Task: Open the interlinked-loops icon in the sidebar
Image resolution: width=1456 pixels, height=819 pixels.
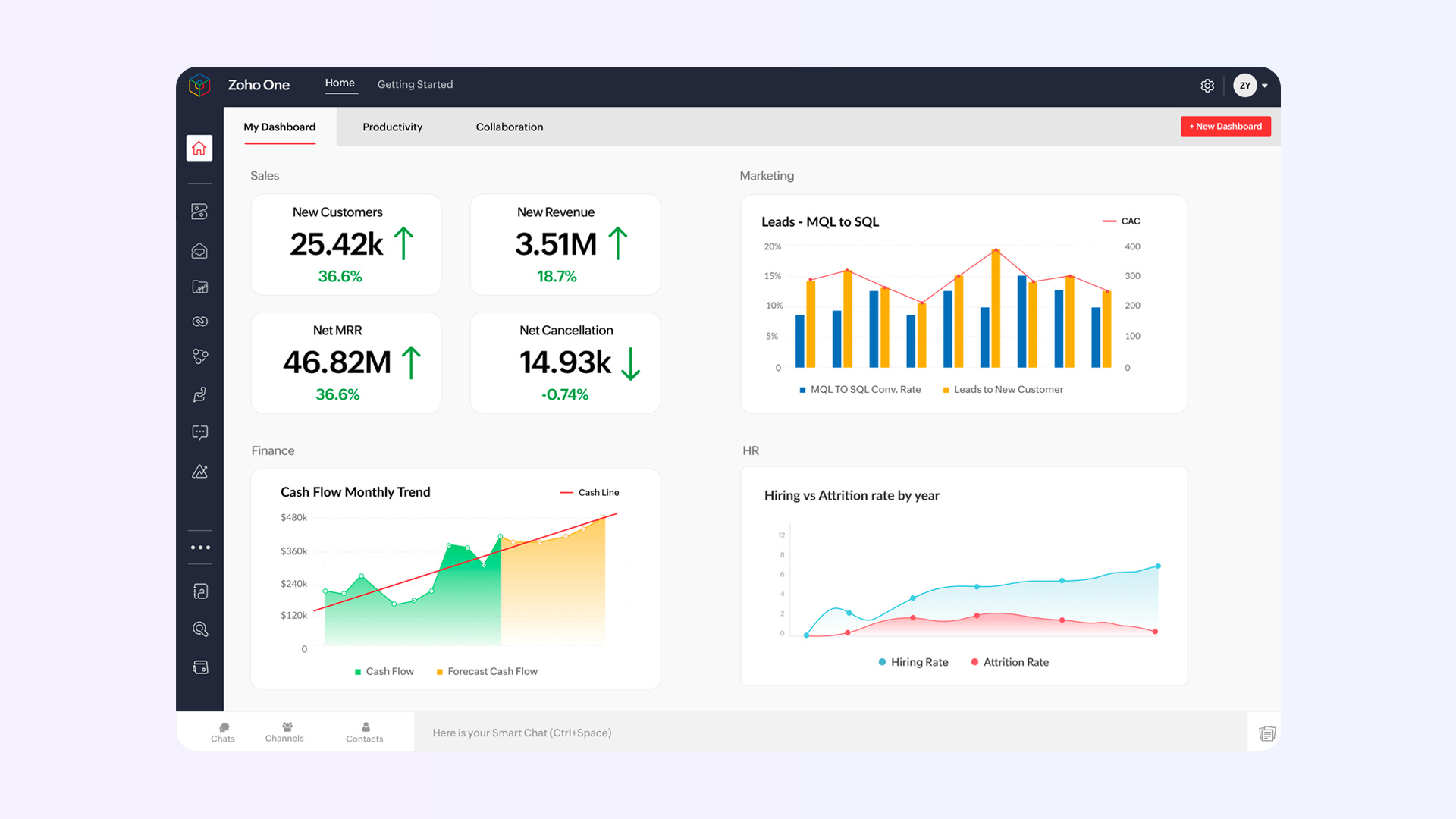Action: point(199,322)
